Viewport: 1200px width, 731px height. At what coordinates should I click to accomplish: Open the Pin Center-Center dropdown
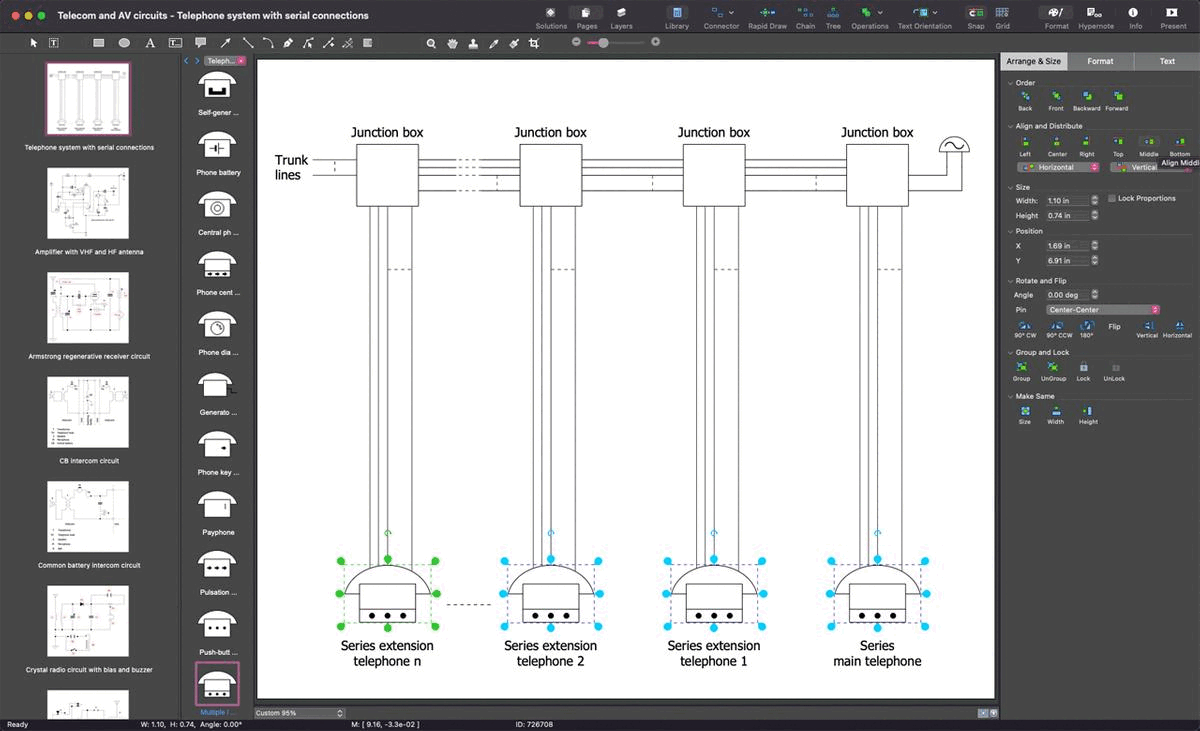1103,310
